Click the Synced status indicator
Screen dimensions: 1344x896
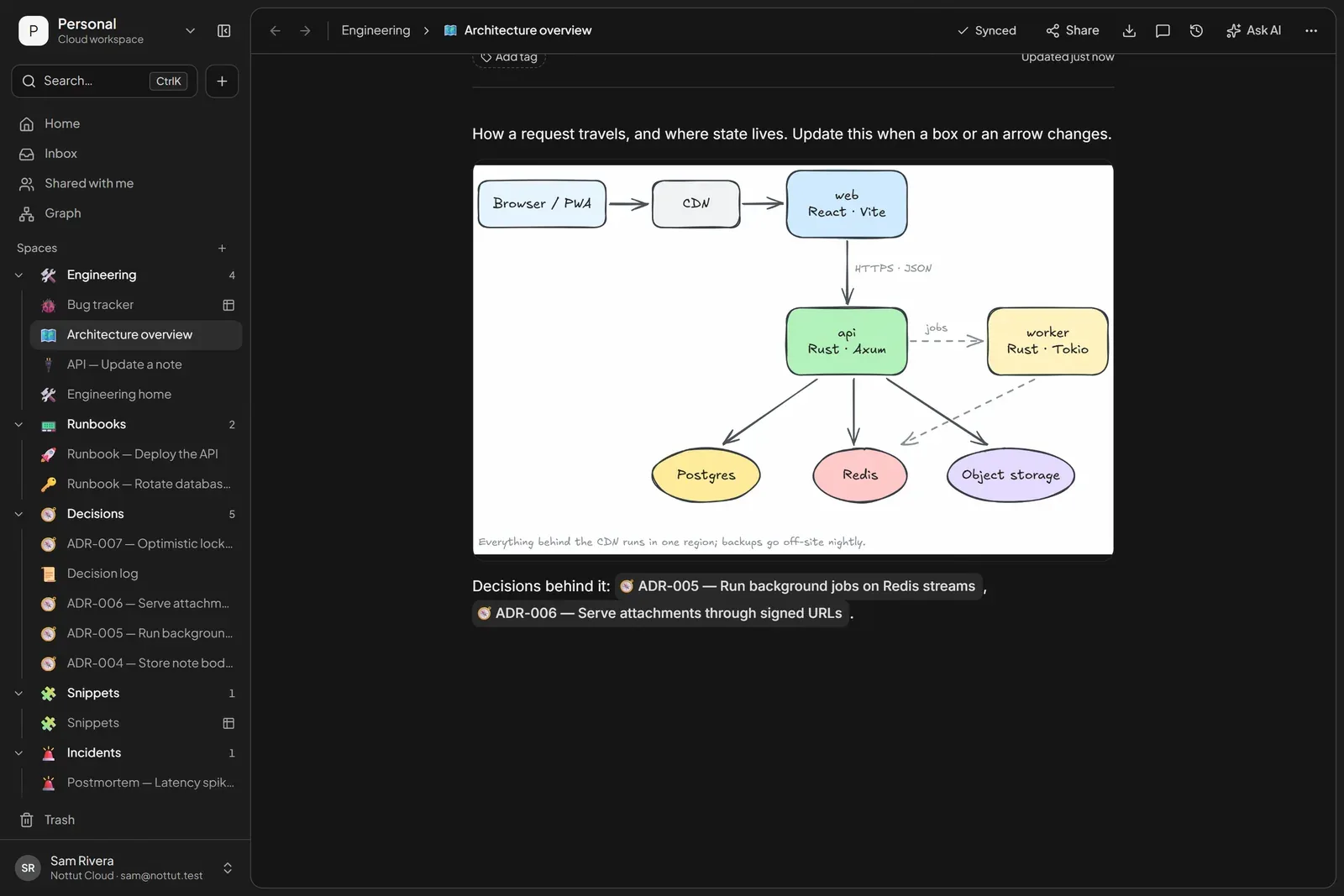987,31
